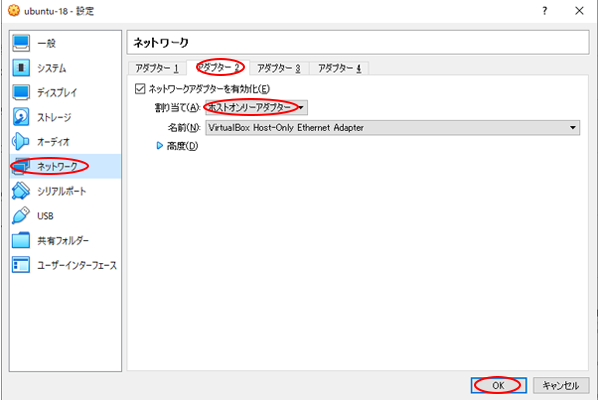Image resolution: width=600 pixels, height=400 pixels.
Task: Click the User Interface (ユーザーインターフェース) window icon
Action: (21, 264)
